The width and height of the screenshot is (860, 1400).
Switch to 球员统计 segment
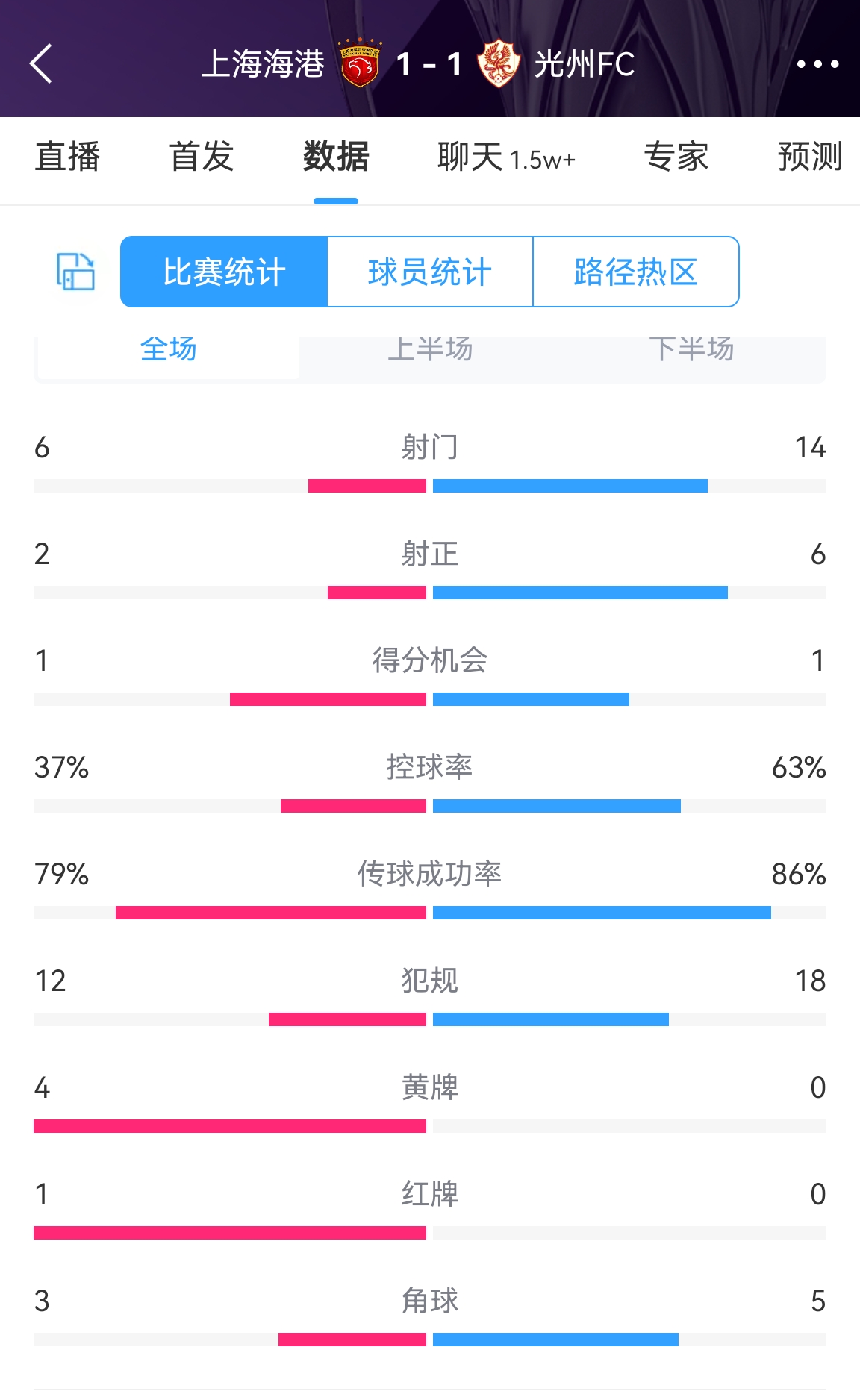point(430,272)
